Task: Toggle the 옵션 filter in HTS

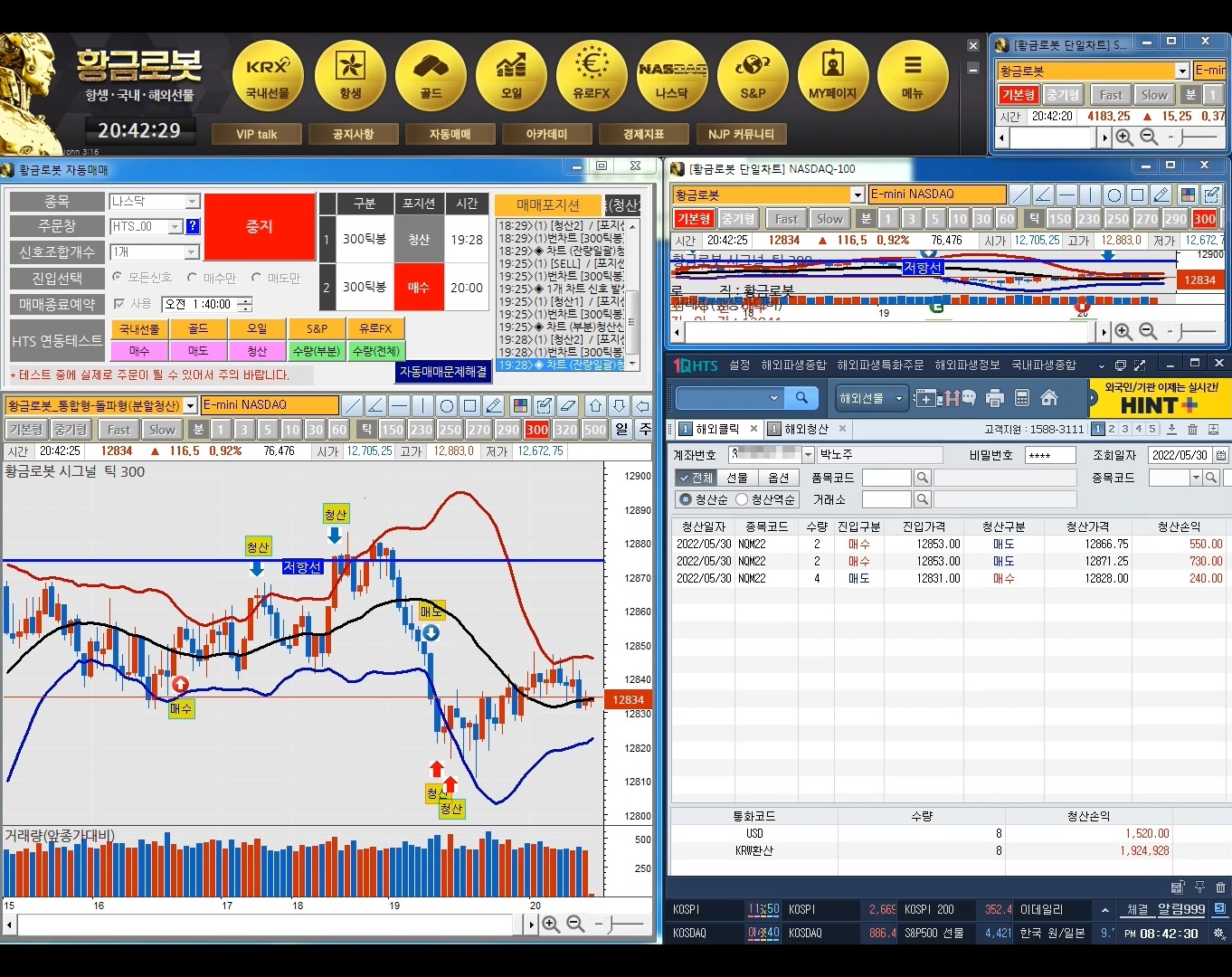Action: pos(779,478)
